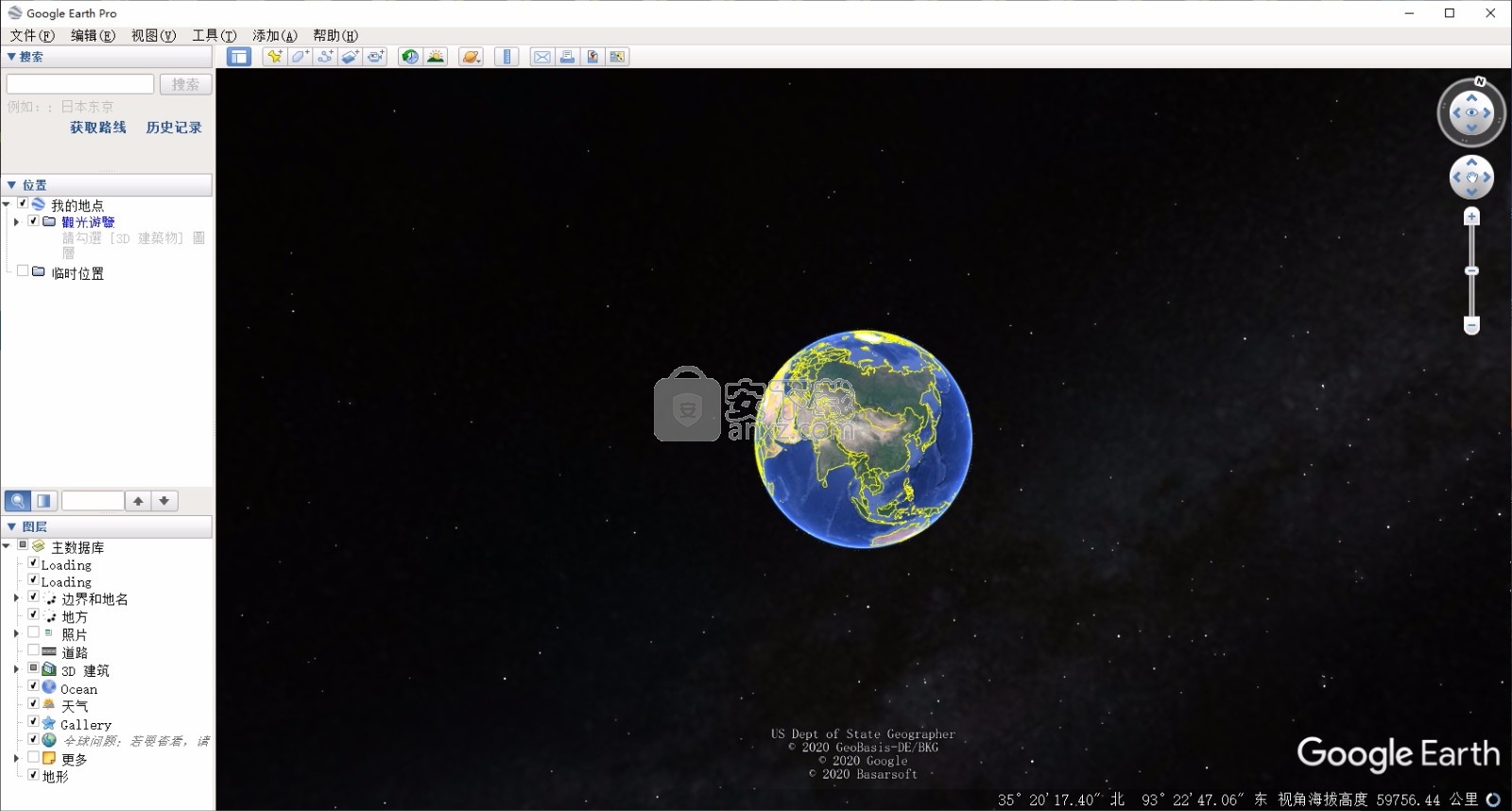Screen dimensions: 1512x811
Task: Collapse the 位置 panel header
Action: pyautogui.click(x=107, y=185)
